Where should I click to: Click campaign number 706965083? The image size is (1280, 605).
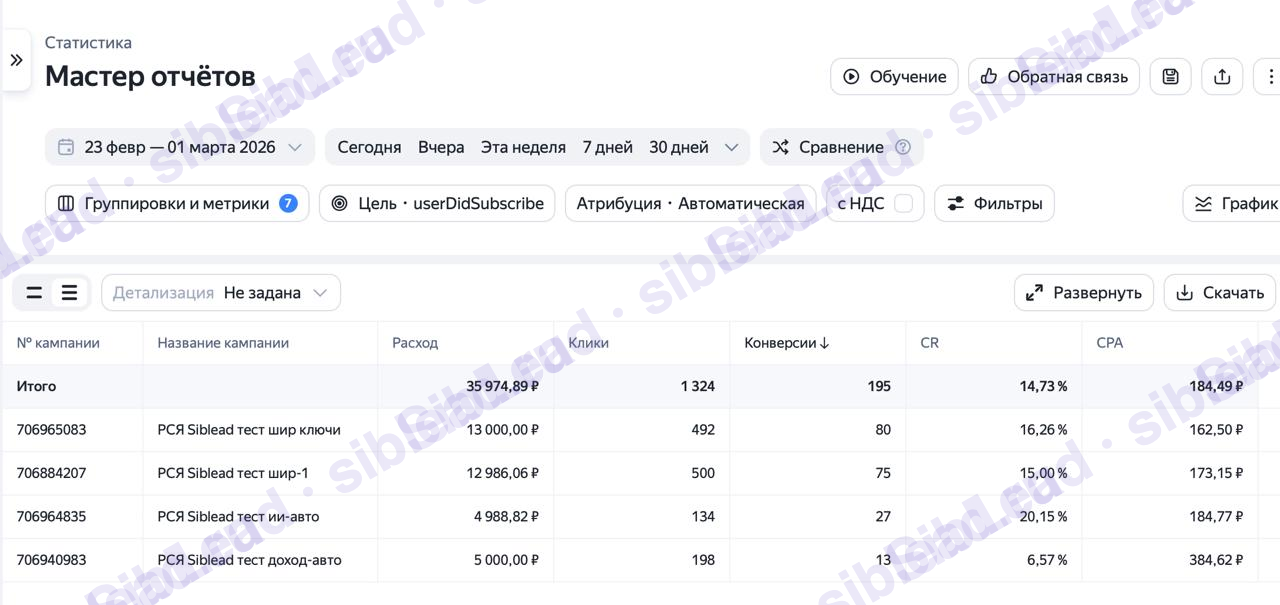[51, 430]
